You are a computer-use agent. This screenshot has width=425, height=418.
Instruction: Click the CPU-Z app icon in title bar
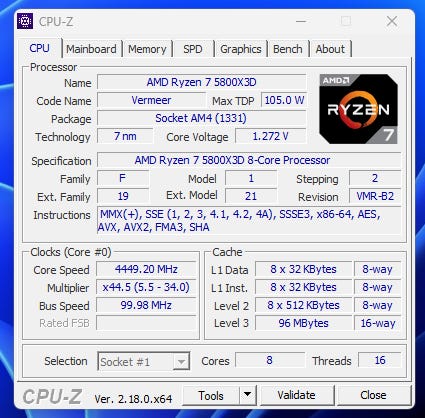click(25, 21)
